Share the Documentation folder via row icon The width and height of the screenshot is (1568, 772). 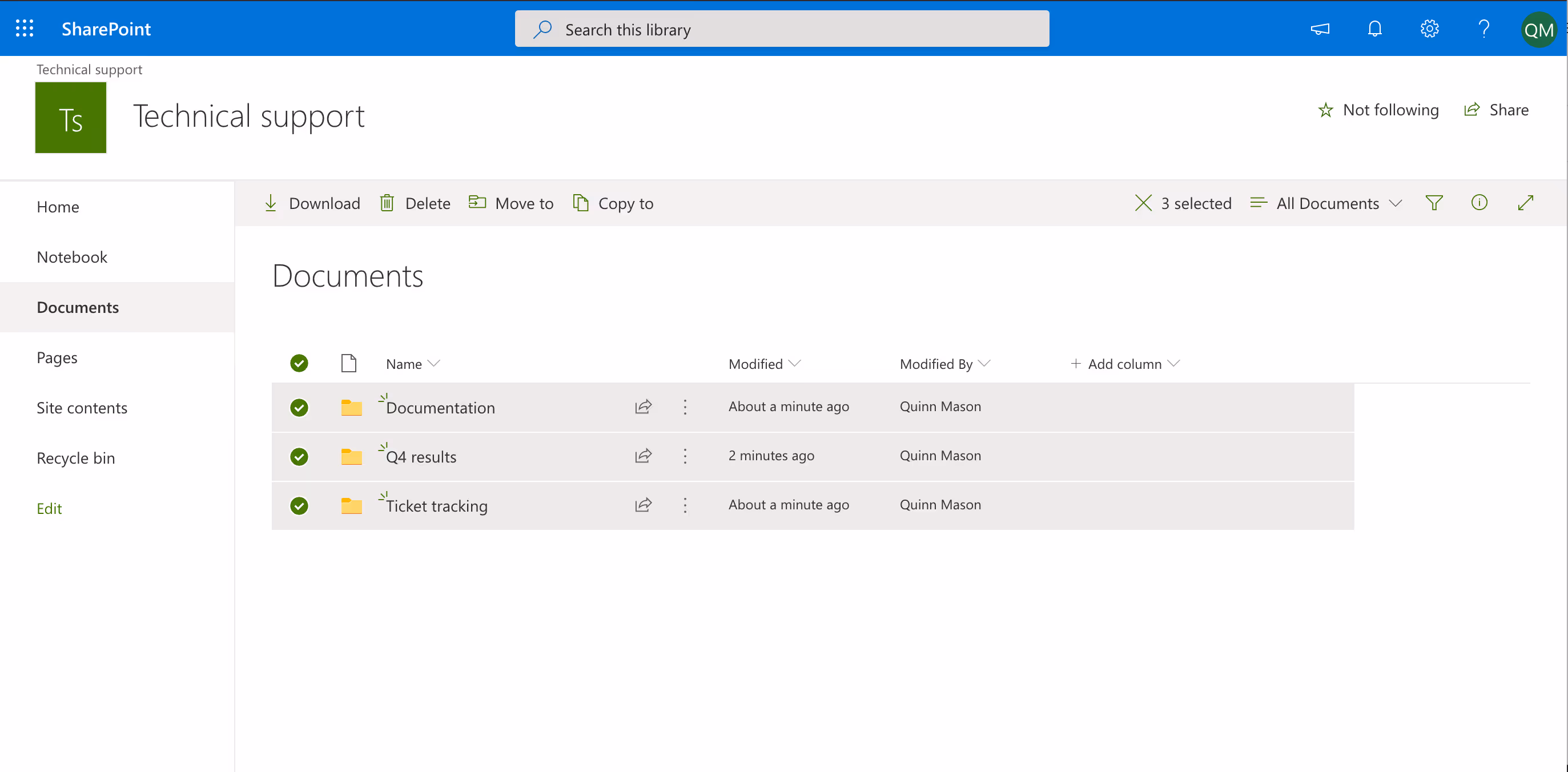point(644,407)
